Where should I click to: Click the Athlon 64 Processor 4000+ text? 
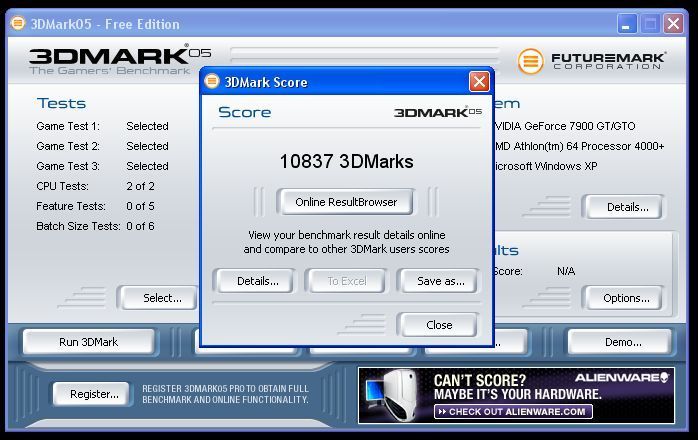580,146
